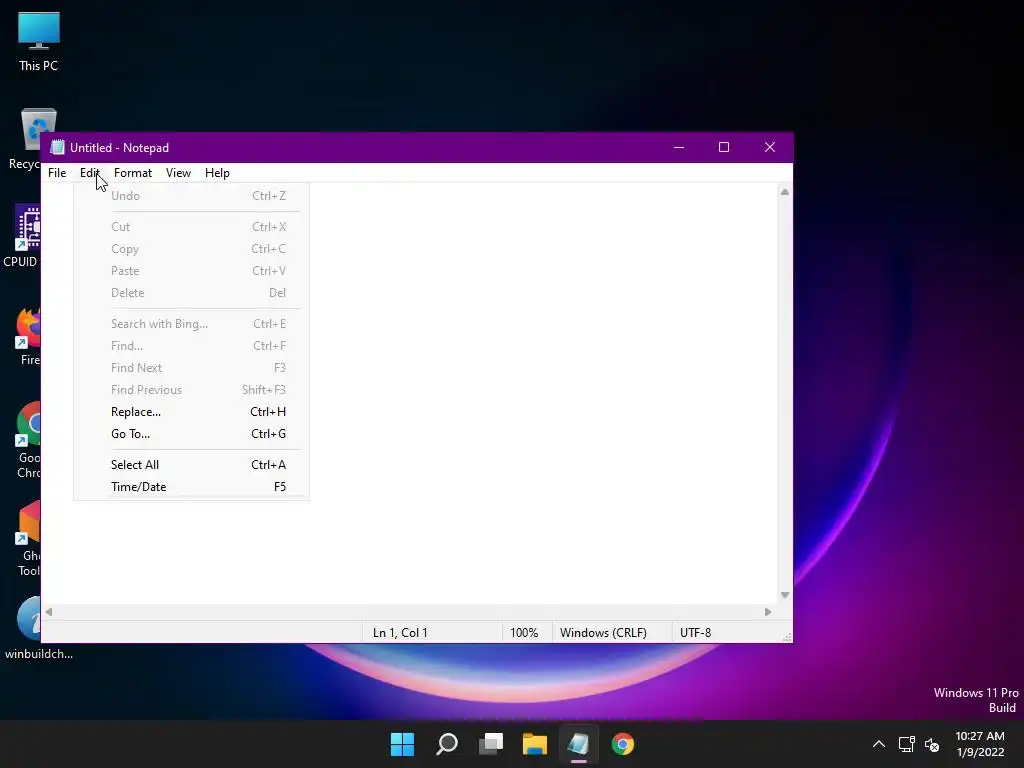
Task: Open taskbar Search
Action: click(x=447, y=744)
